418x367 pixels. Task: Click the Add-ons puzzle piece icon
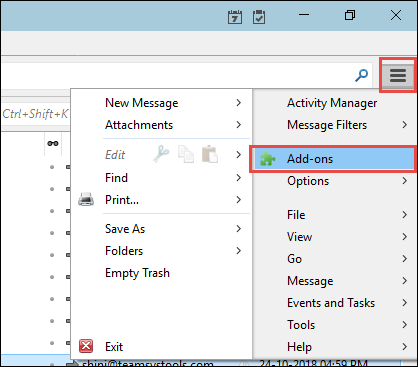click(268, 159)
